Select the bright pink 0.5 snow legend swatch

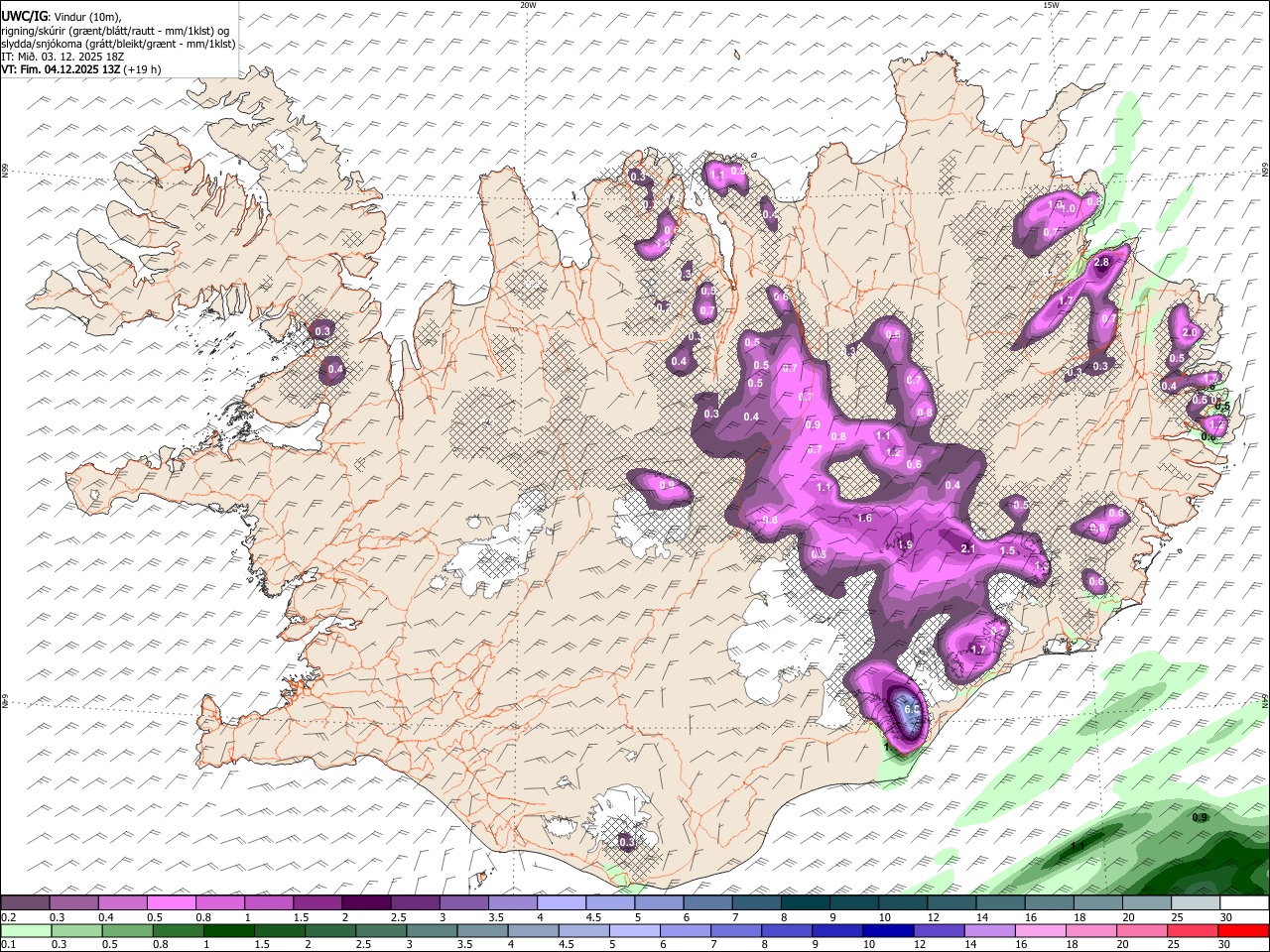(171, 903)
